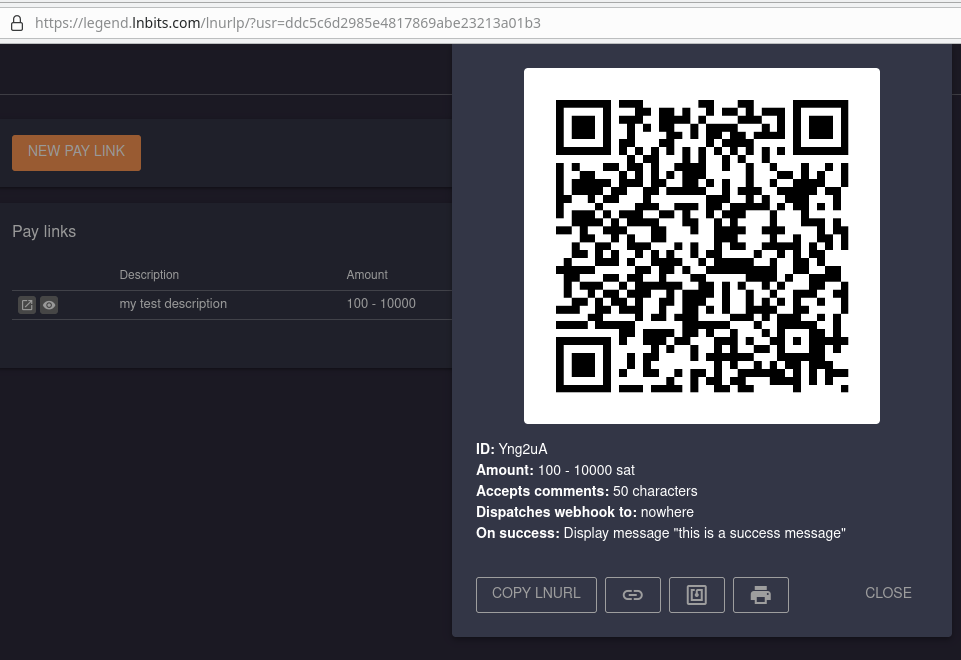Click the browser URL address field
Screen dimensions: 961x660
[480, 23]
